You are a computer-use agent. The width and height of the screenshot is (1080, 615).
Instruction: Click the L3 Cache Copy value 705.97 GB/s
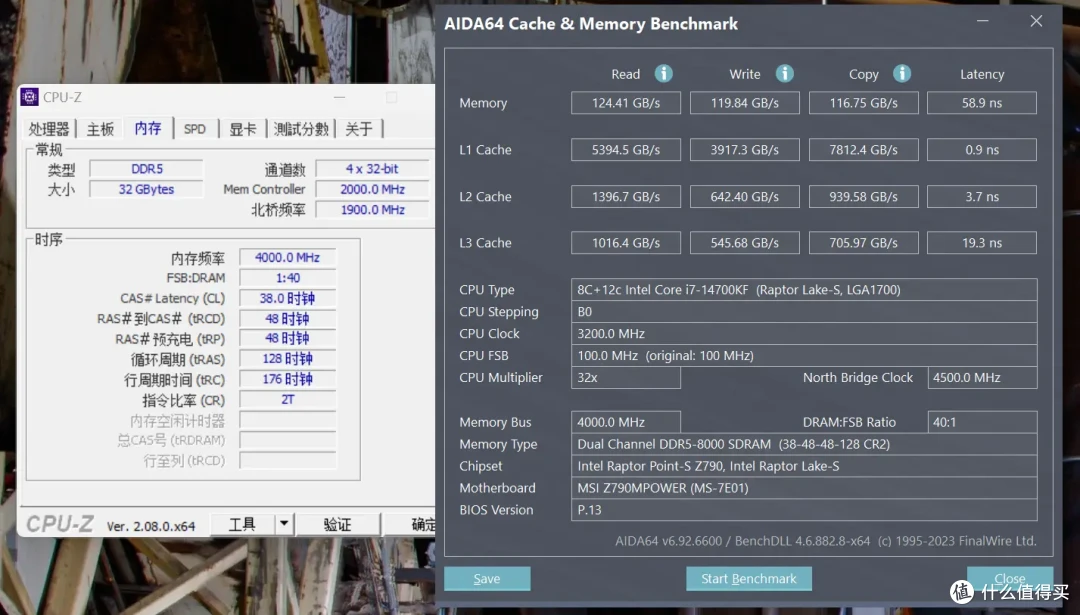[x=864, y=242]
